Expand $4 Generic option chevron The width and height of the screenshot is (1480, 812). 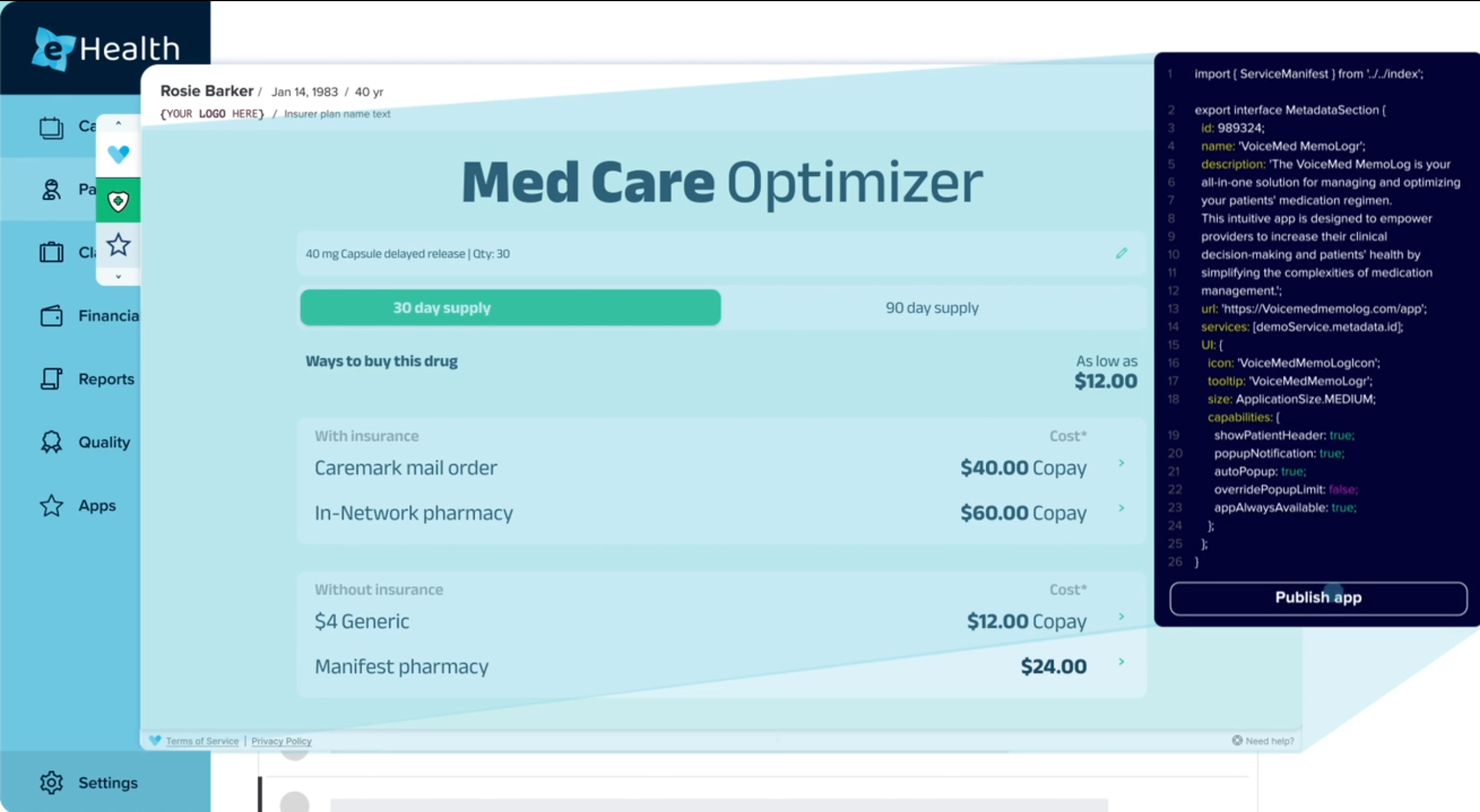[x=1121, y=616]
